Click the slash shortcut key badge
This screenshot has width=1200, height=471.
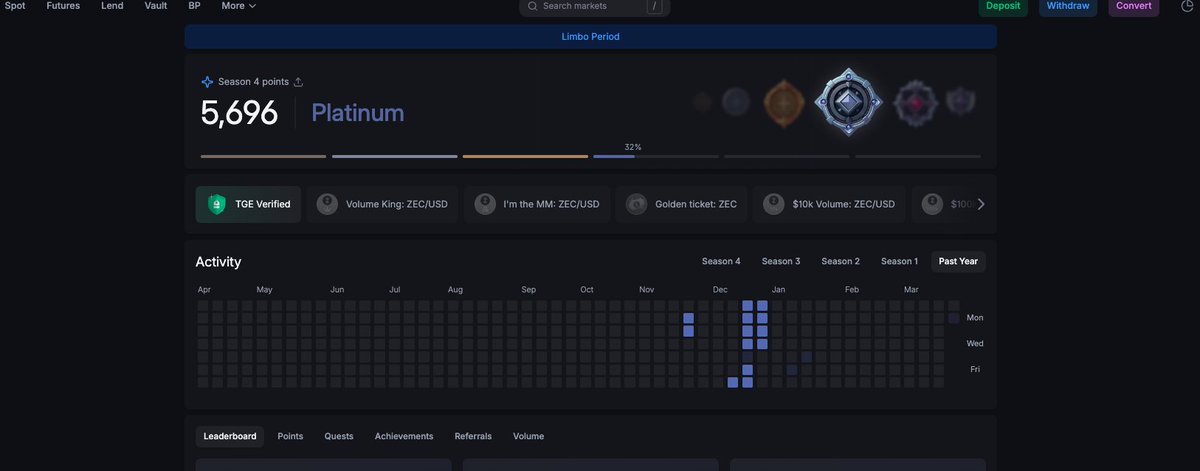tap(654, 6)
